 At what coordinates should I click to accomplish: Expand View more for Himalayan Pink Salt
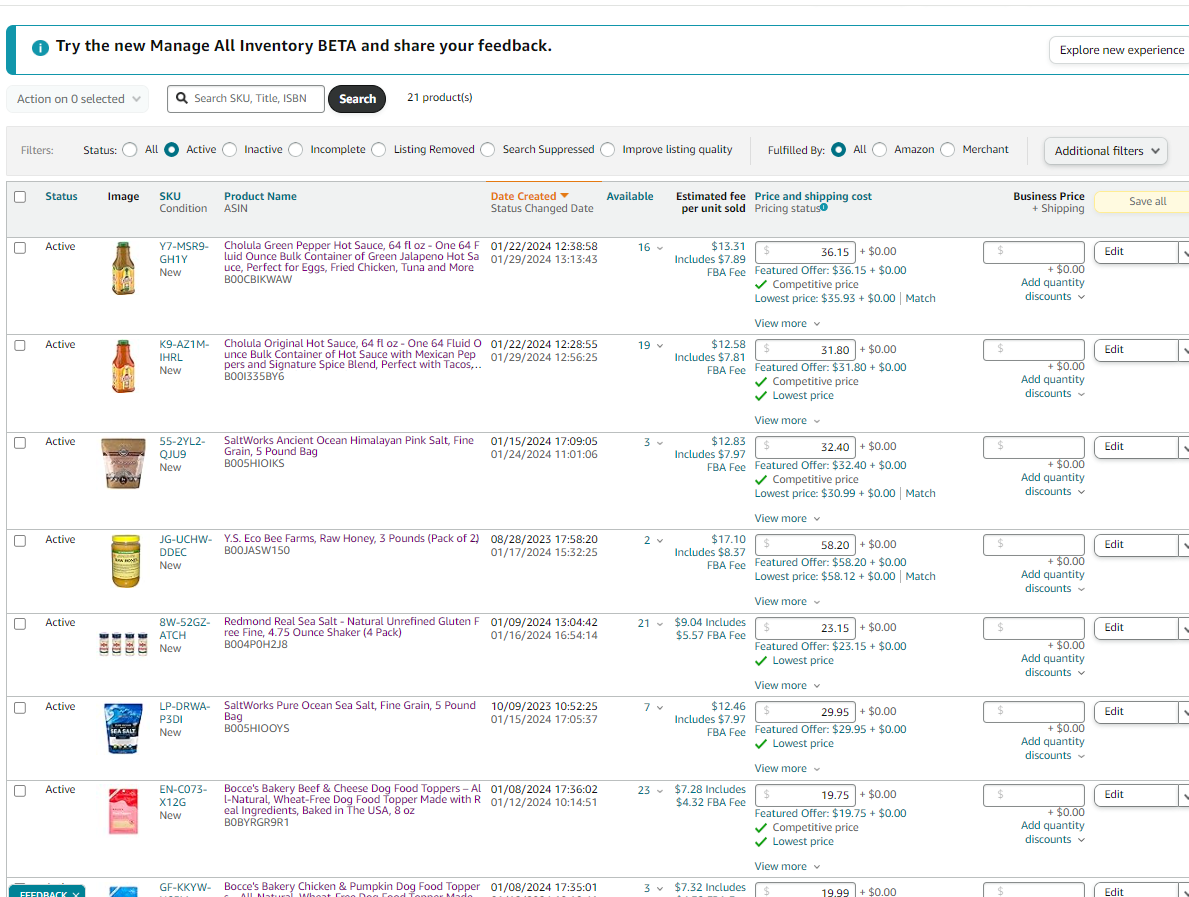[x=787, y=518]
